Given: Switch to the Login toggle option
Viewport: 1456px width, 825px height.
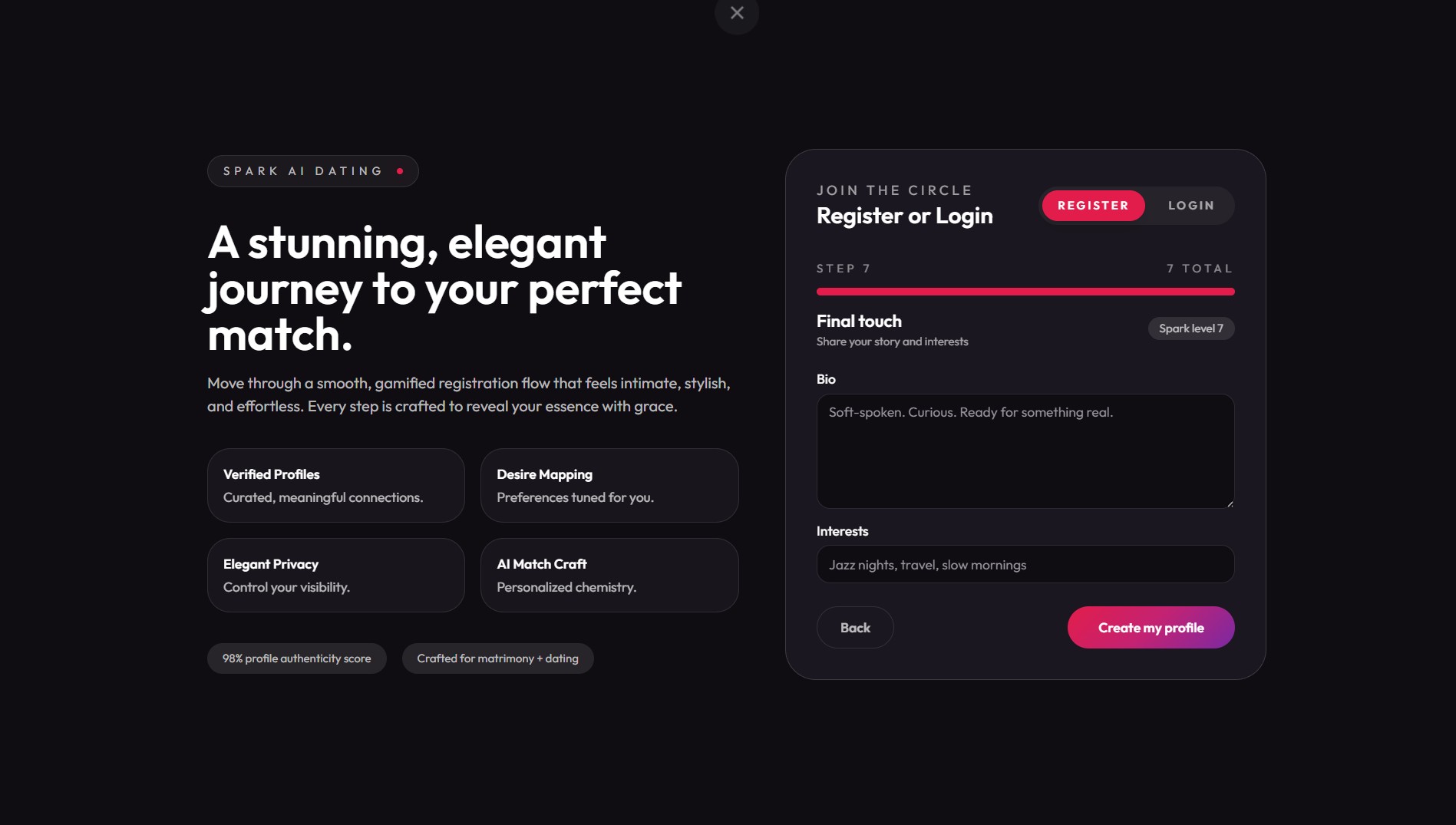Looking at the screenshot, I should pyautogui.click(x=1191, y=206).
